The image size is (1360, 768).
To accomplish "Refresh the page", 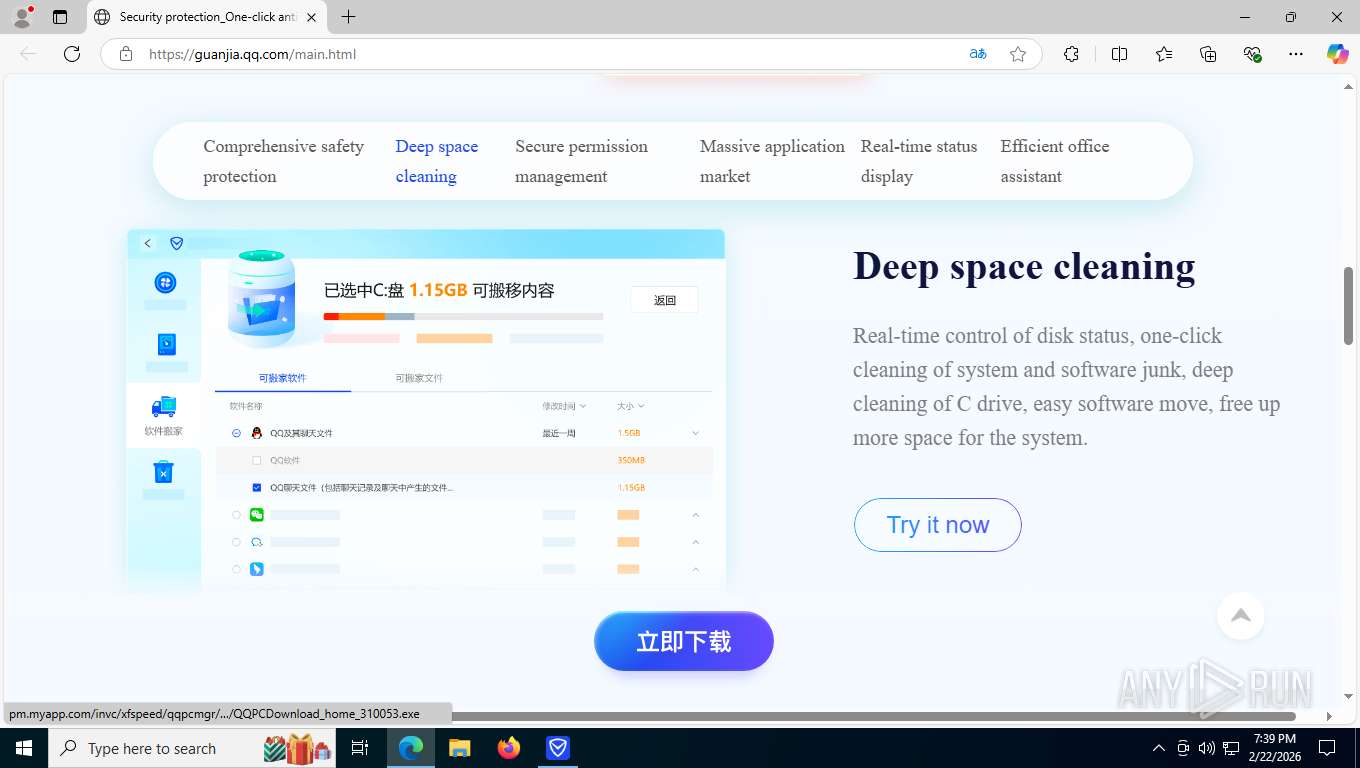I will [x=72, y=54].
